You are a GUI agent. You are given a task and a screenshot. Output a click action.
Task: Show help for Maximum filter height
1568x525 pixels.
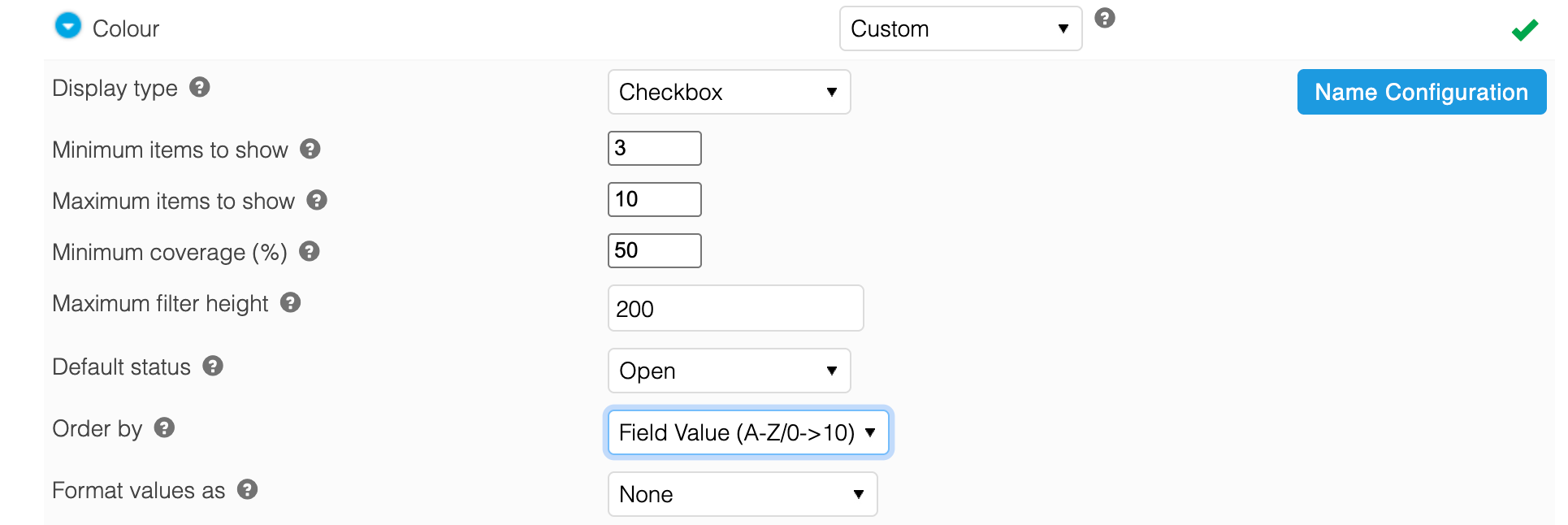pyautogui.click(x=291, y=302)
